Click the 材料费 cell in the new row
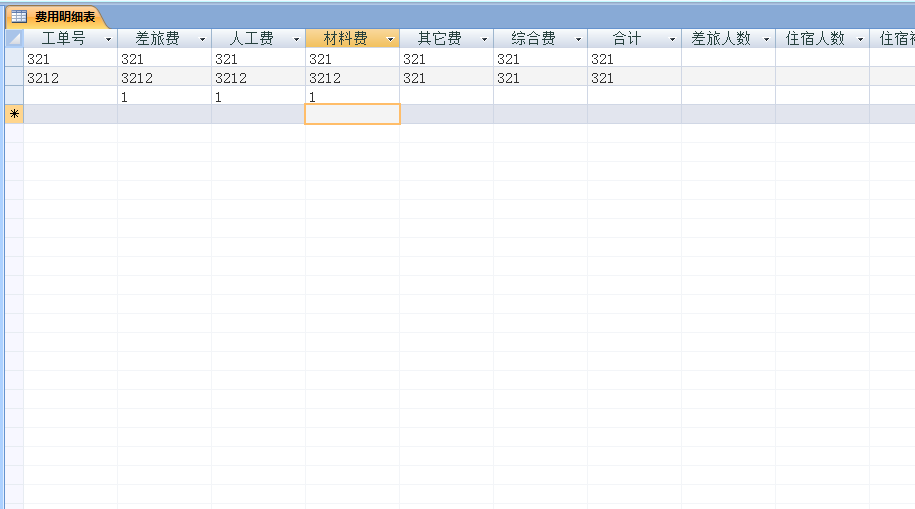Image resolution: width=915 pixels, height=509 pixels. [352, 115]
